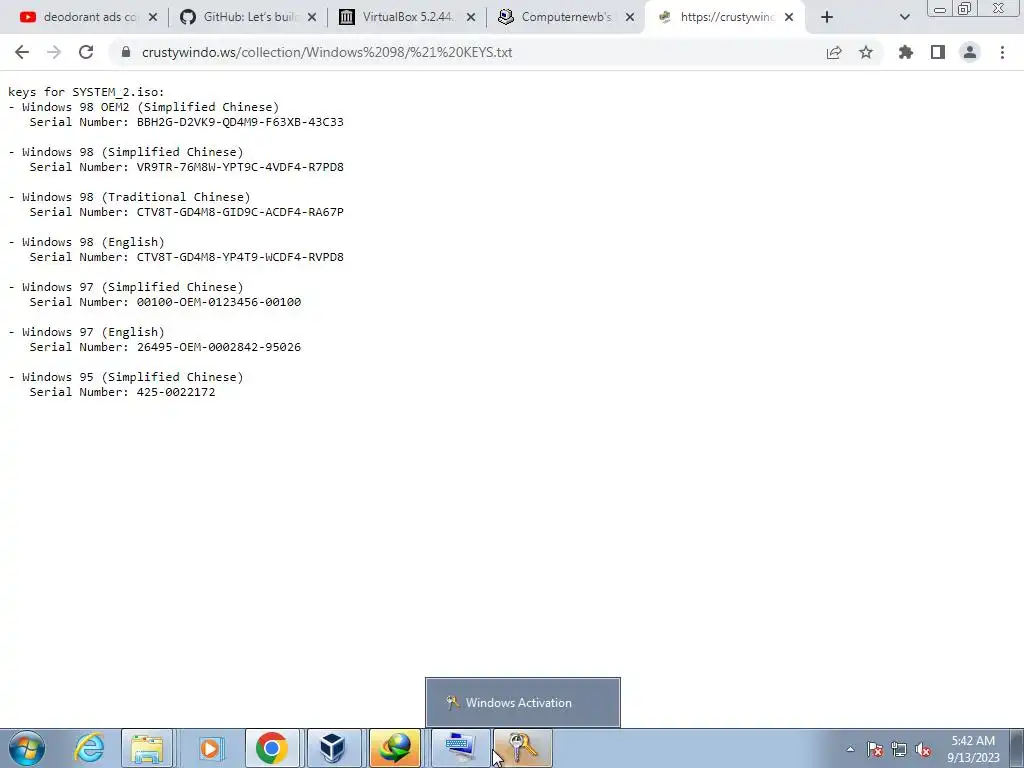Open the network status tray icon
This screenshot has height=768, width=1024.
899,749
